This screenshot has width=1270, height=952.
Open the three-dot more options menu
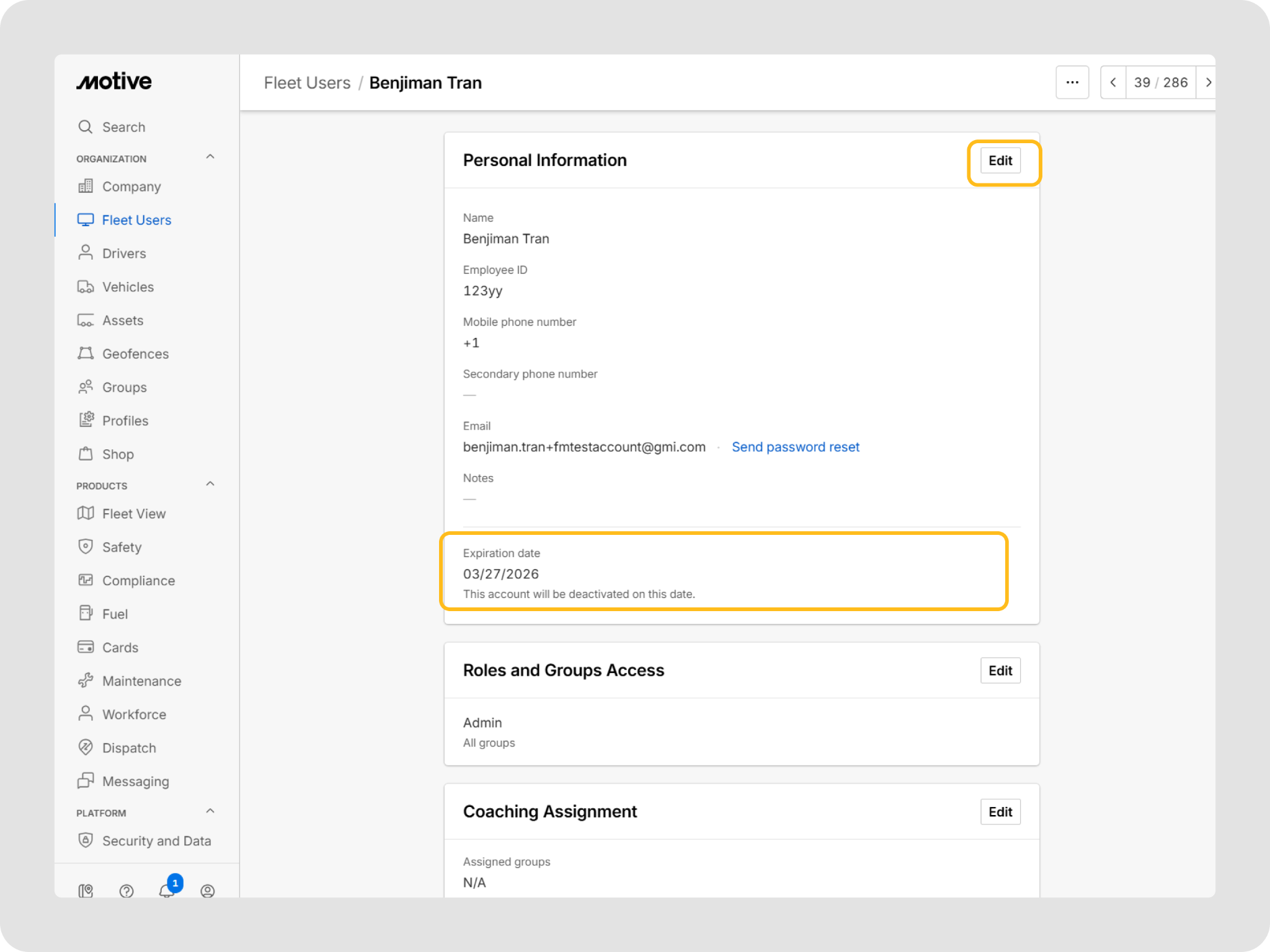[x=1072, y=82]
